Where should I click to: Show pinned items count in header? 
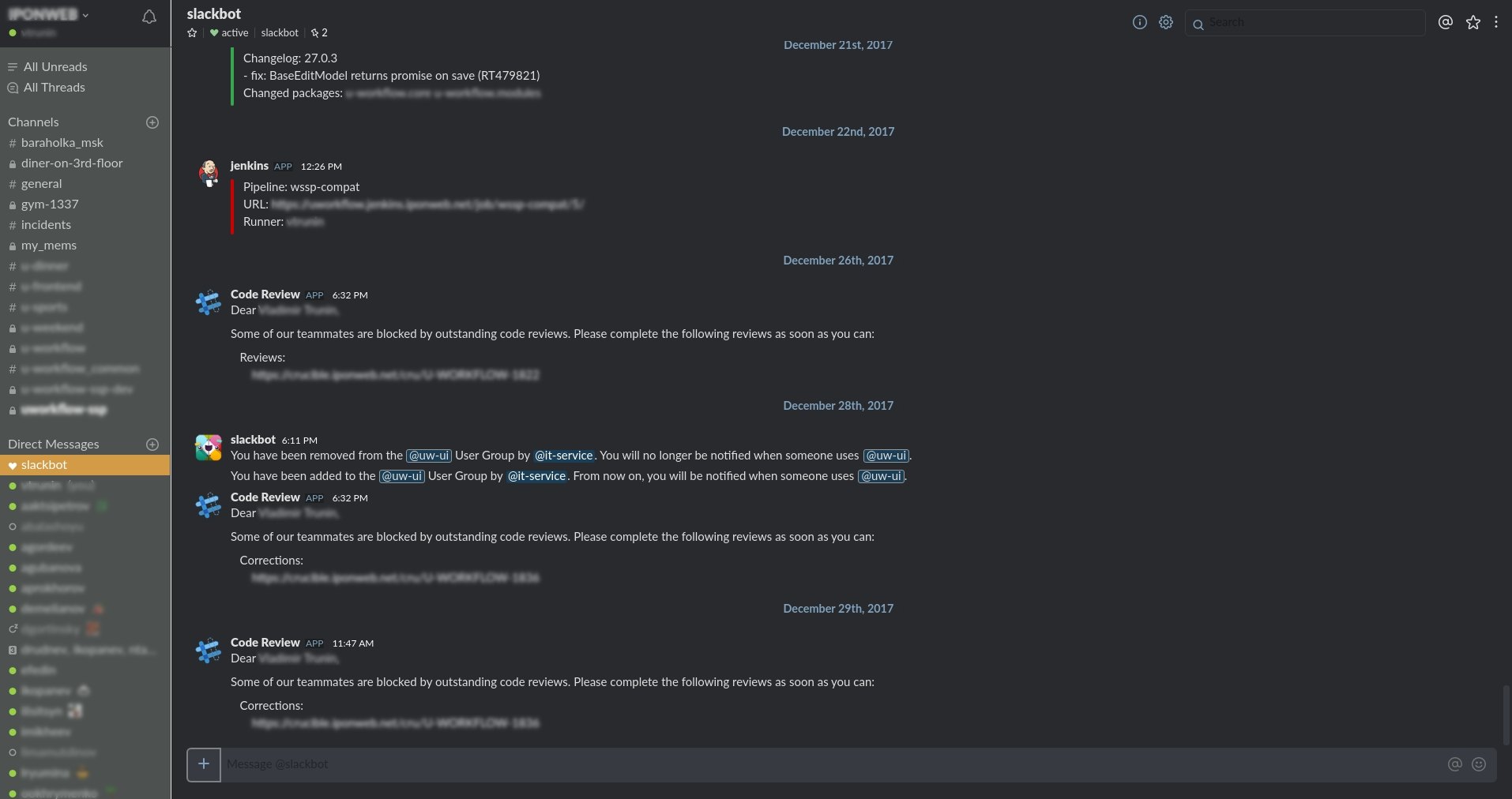click(x=319, y=33)
